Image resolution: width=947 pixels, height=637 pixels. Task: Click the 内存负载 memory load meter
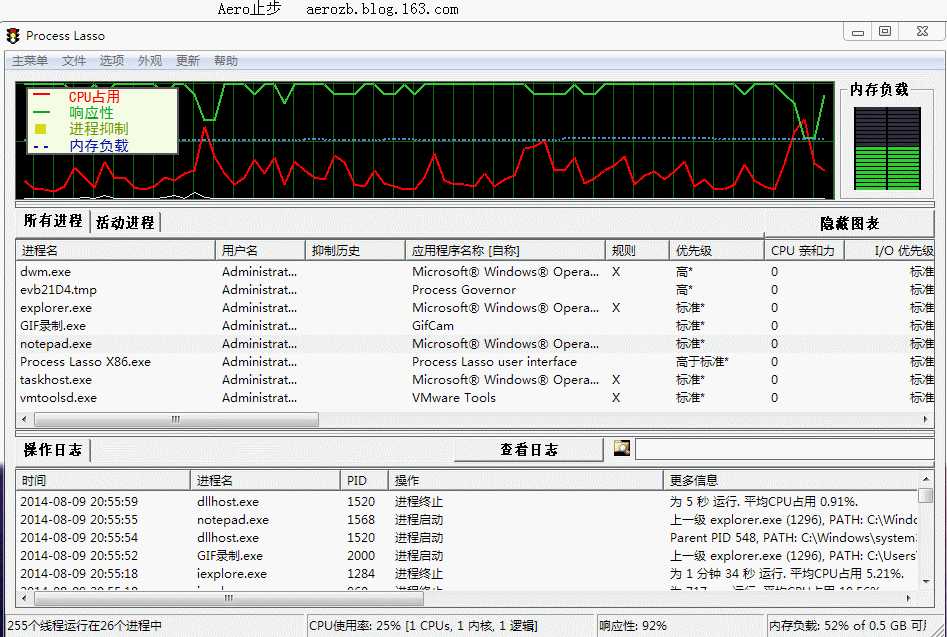coord(887,149)
